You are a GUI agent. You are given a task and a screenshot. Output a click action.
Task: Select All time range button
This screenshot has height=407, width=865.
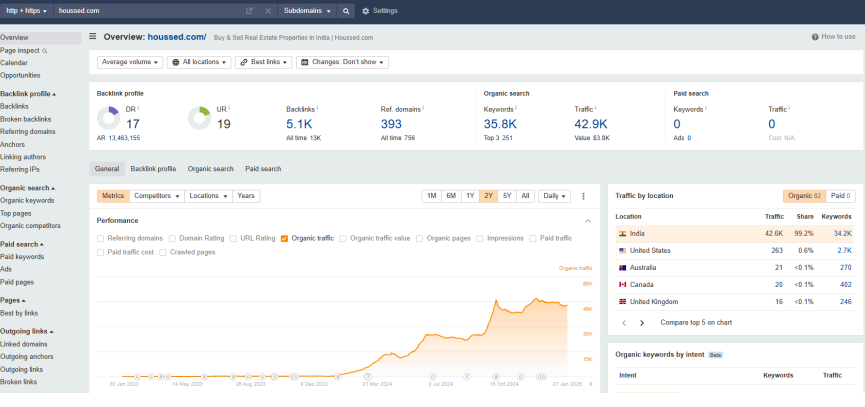(525, 196)
